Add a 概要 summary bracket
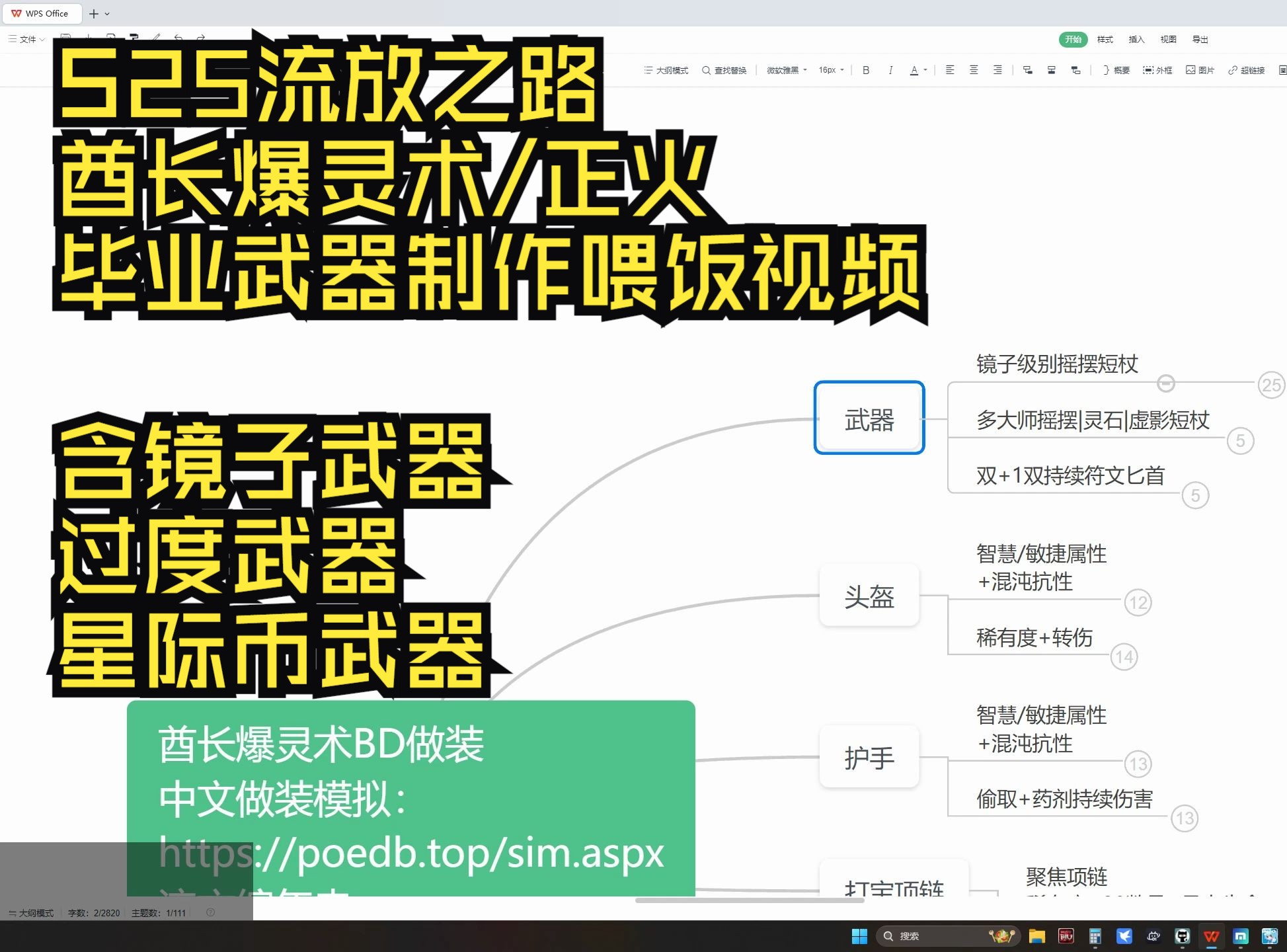This screenshot has width=1287, height=952. pyautogui.click(x=1116, y=70)
